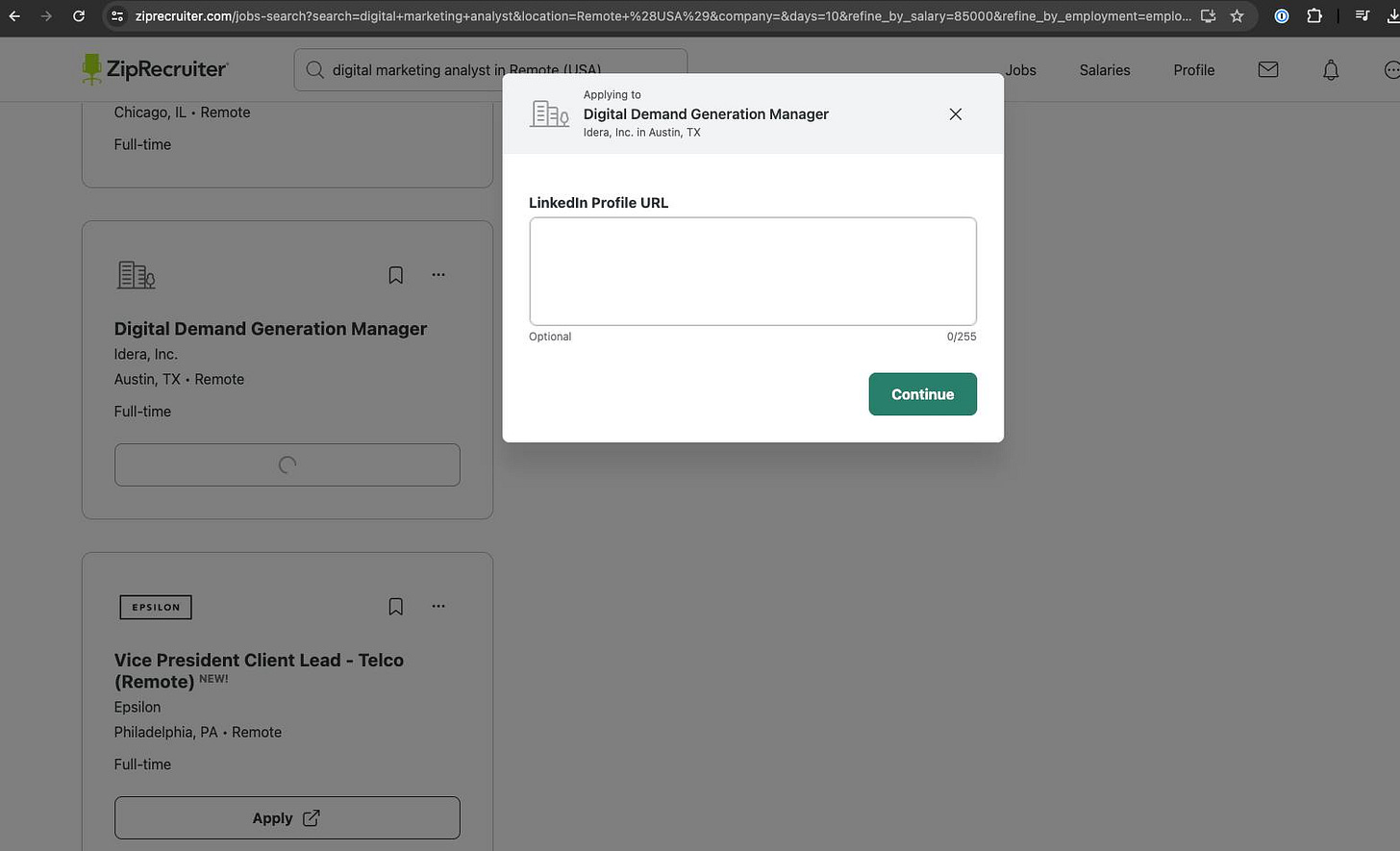Click the dialog title 'Digital Demand Generation Manager'
Screen dimensions: 1400x851
(706, 113)
